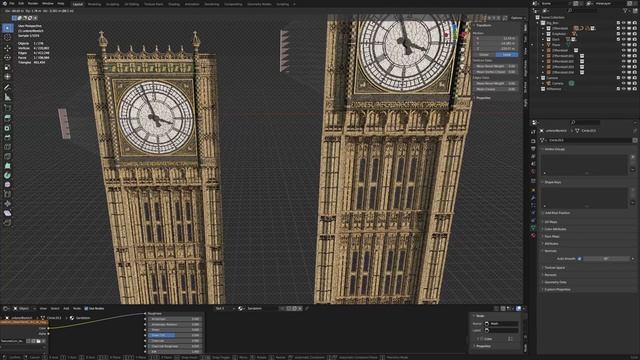
Task: Adjust the Auto Smooth angle field
Action: coord(606,258)
